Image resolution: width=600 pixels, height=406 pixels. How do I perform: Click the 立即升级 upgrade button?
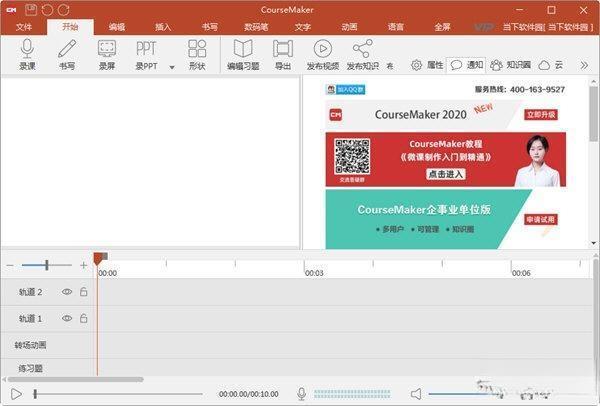541,114
